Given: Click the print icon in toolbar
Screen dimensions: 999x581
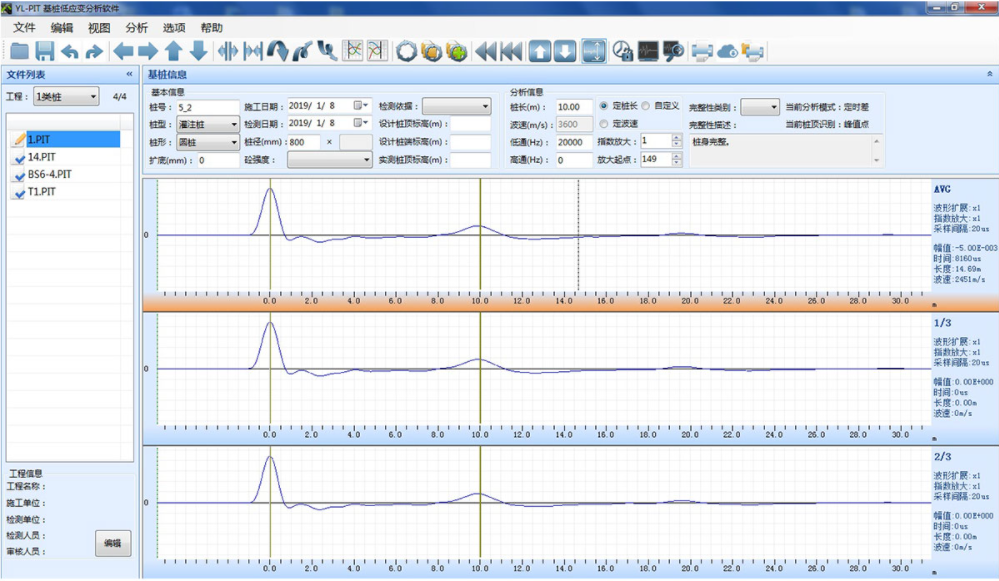Looking at the screenshot, I should (703, 51).
